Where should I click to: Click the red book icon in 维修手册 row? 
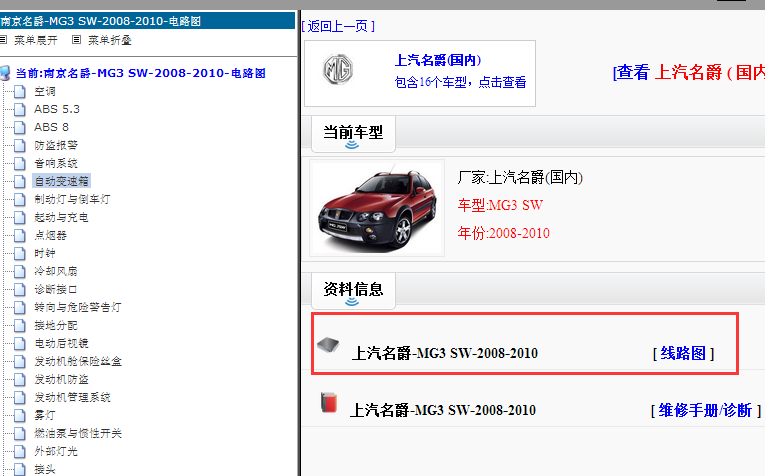click(x=329, y=402)
